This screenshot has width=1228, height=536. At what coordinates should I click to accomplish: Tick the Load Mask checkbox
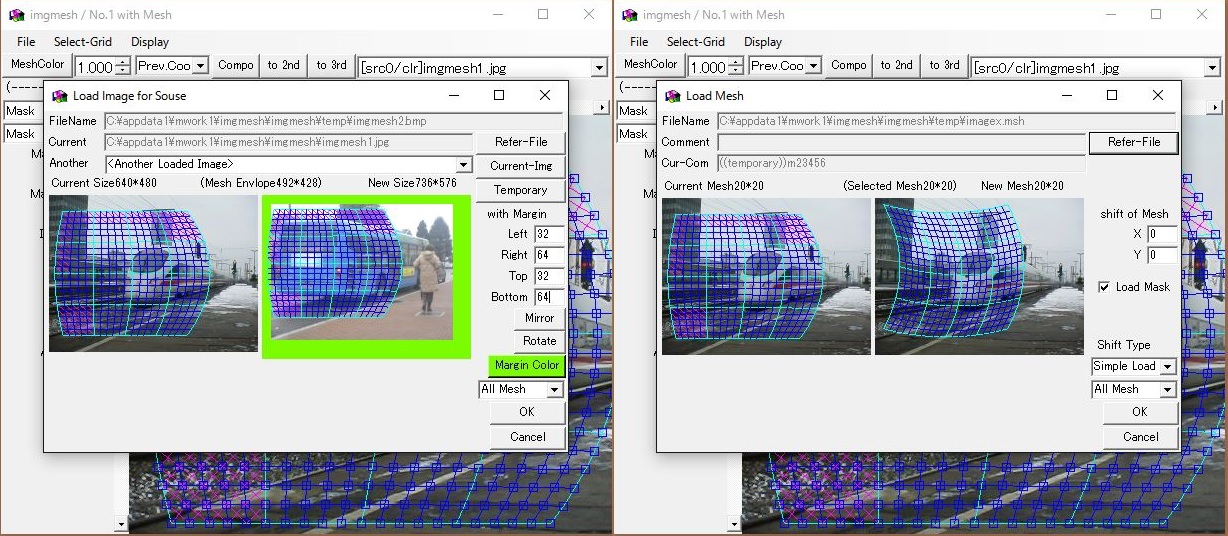pos(1103,287)
